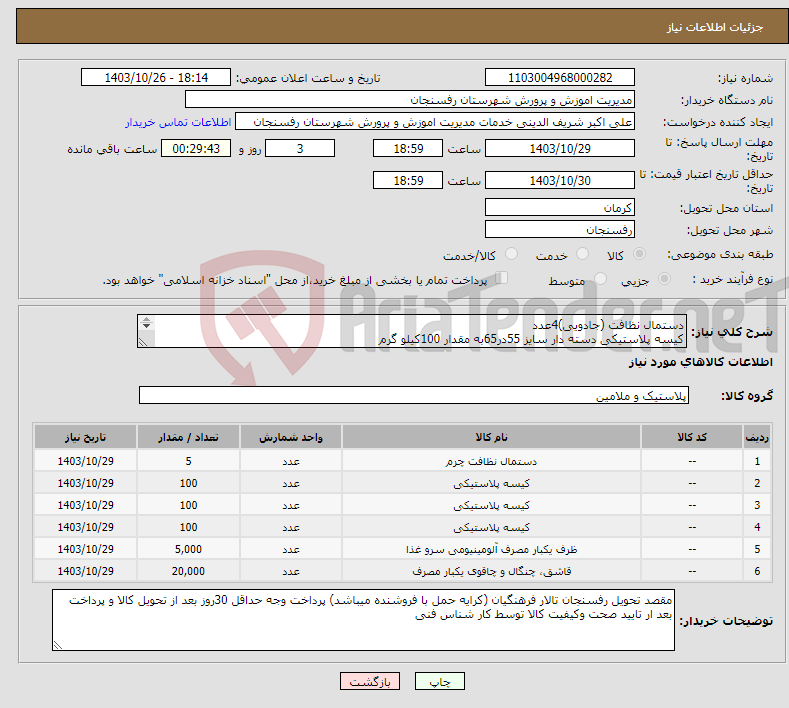This screenshot has width=789, height=708.
Task: Click the quantity 5 cell in row 1
Action: tap(188, 461)
